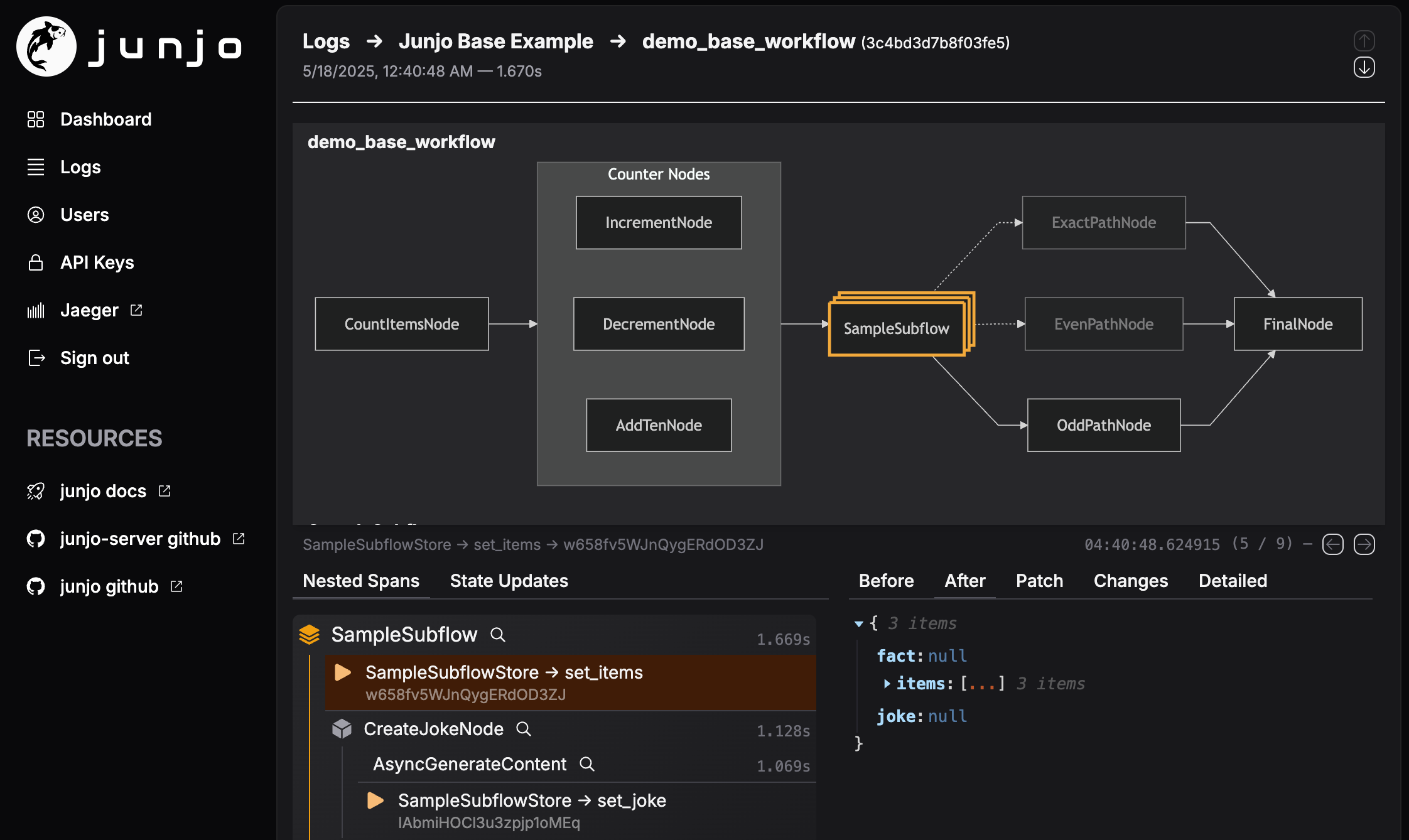The height and width of the screenshot is (840, 1409).
Task: Open Jaeger from the sidebar
Action: pyautogui.click(x=89, y=310)
